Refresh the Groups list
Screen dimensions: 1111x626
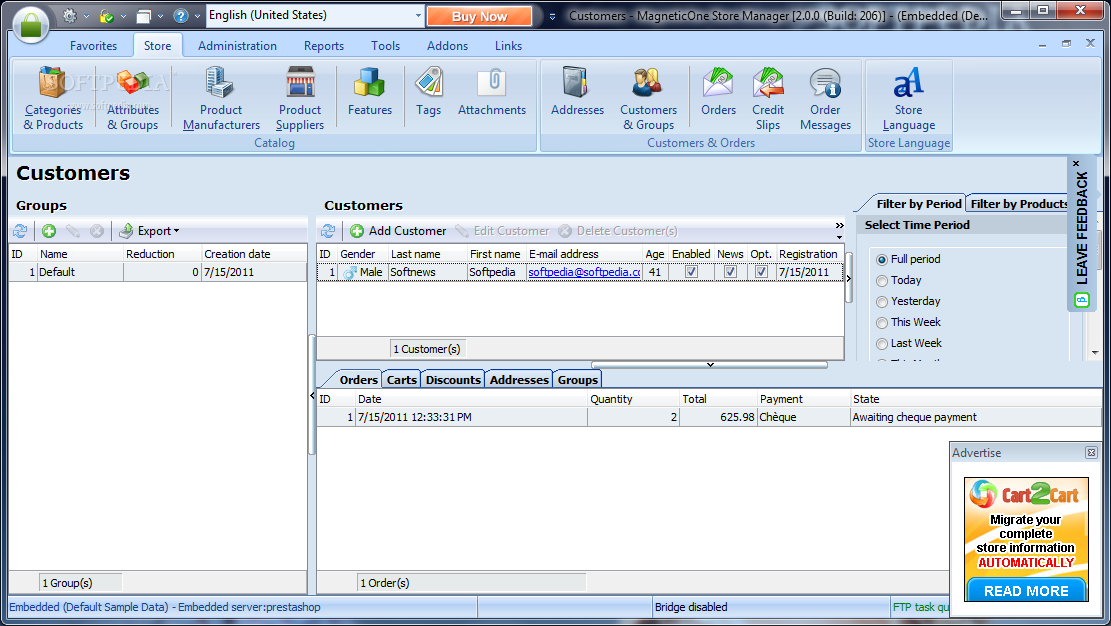[20, 230]
